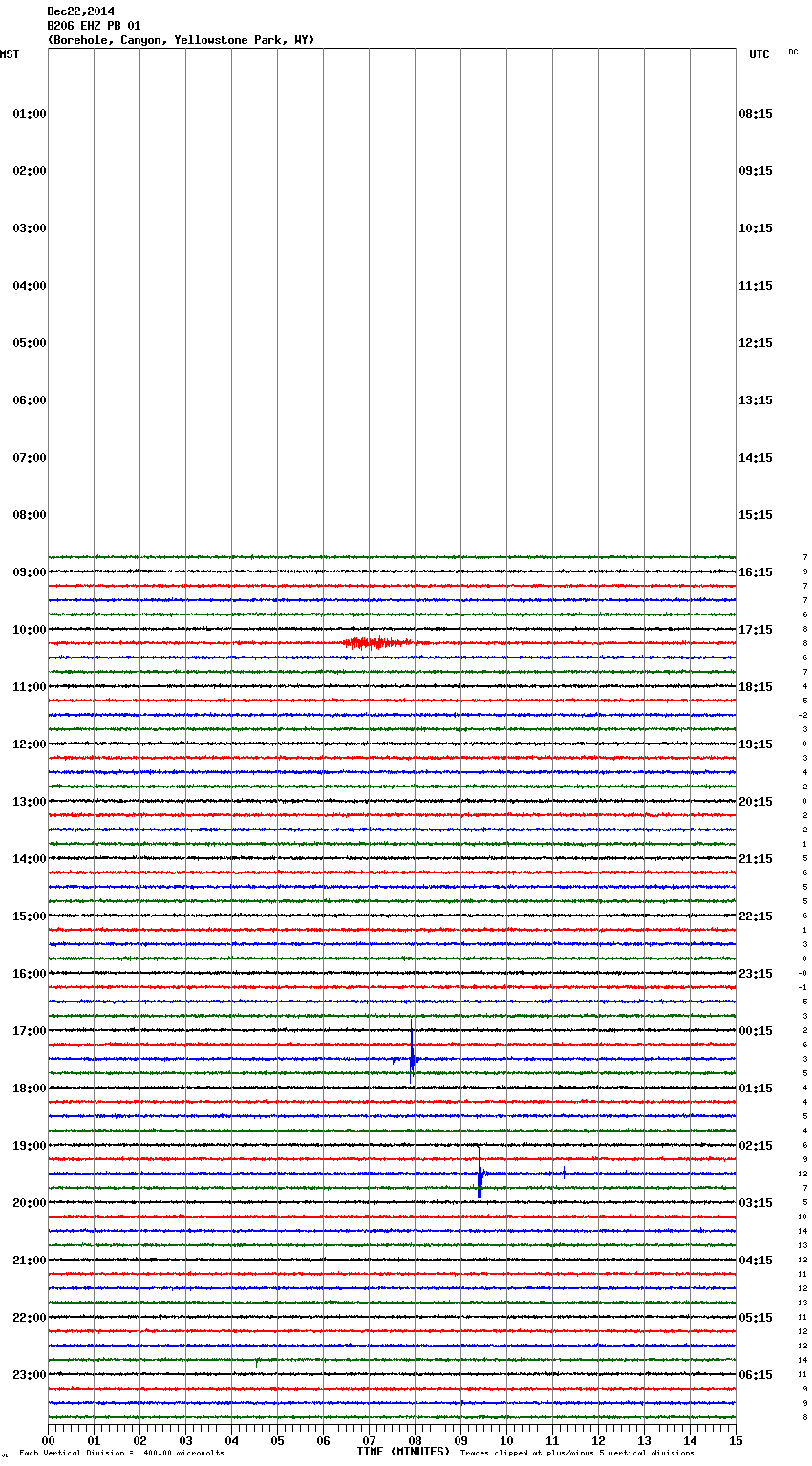Click the UTC axis header
Image resolution: width=812 pixels, height=1466 pixels.
pyautogui.click(x=759, y=54)
